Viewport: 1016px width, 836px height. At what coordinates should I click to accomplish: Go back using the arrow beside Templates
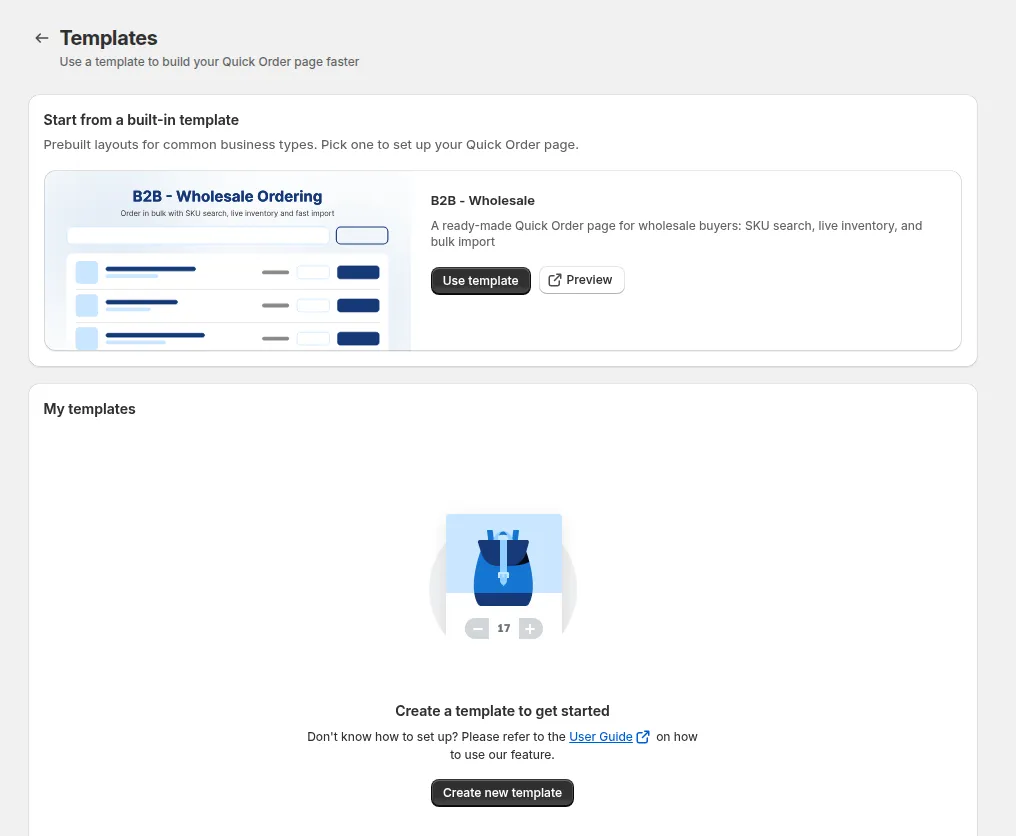pyautogui.click(x=41, y=38)
